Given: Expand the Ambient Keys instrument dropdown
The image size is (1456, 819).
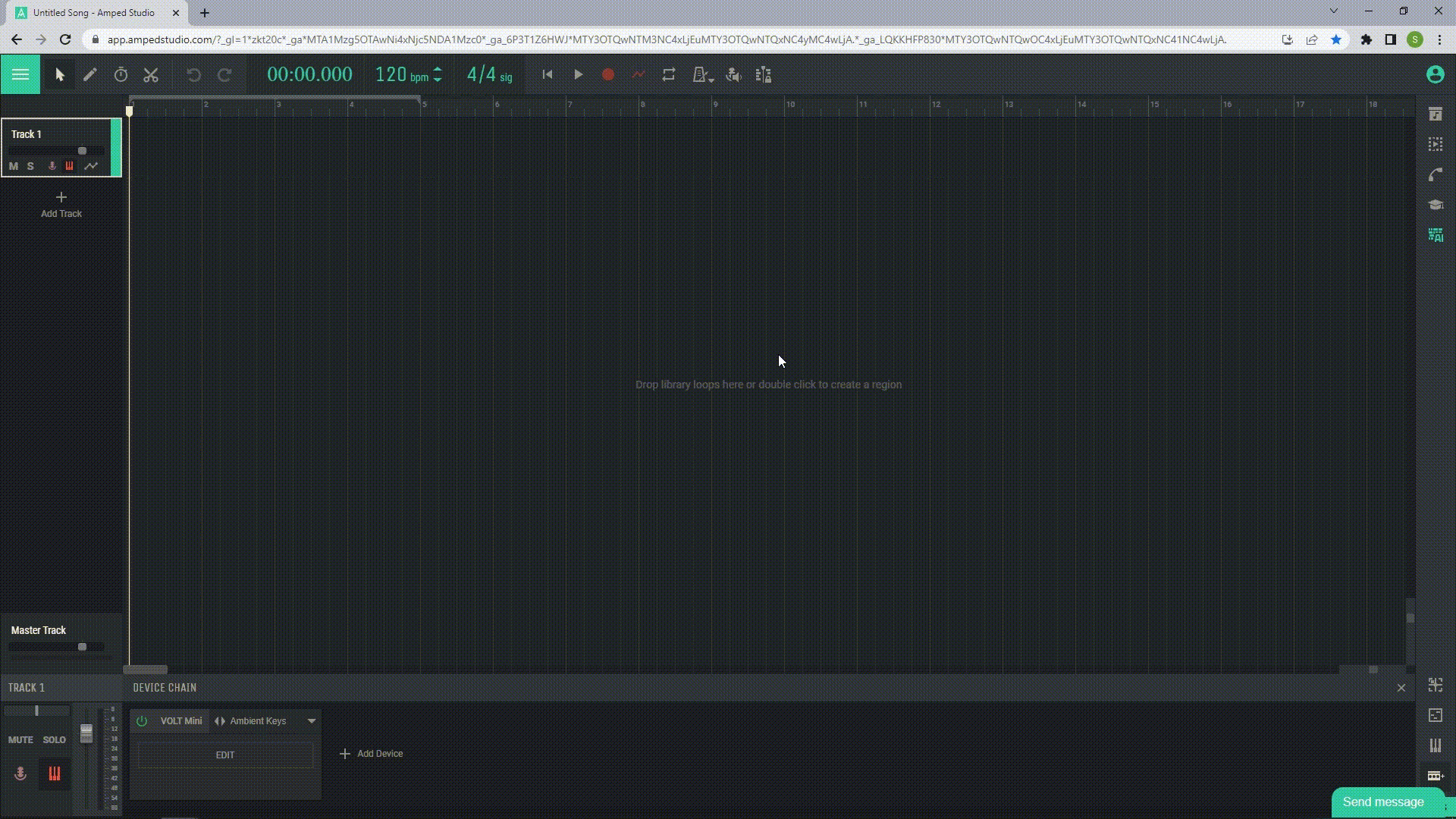Looking at the screenshot, I should [311, 720].
